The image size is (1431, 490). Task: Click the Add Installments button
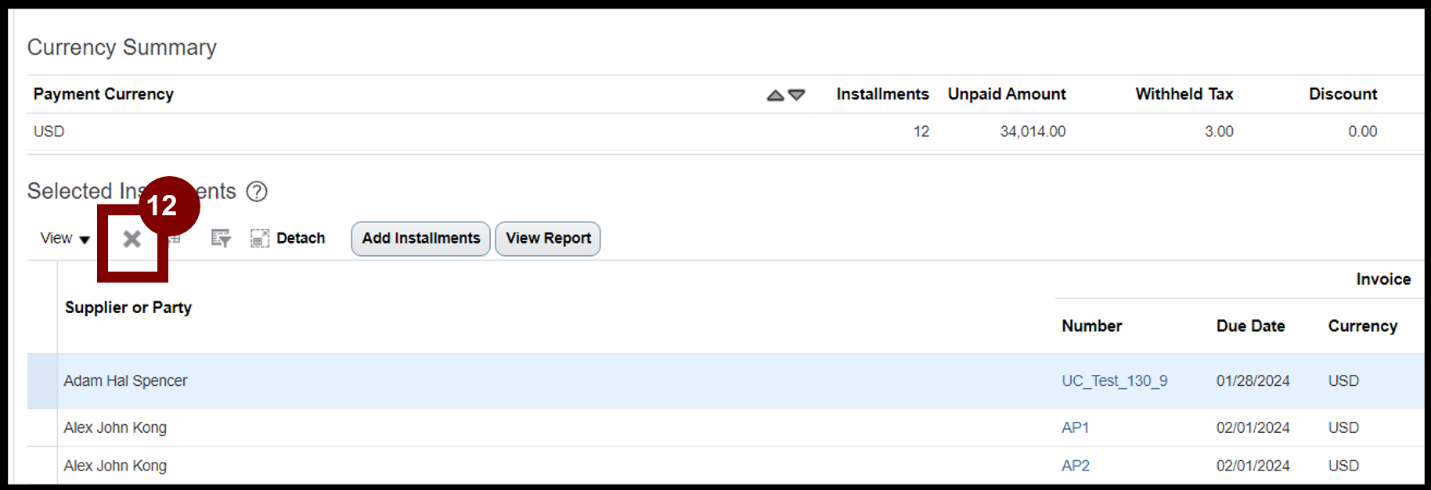pyautogui.click(x=421, y=238)
